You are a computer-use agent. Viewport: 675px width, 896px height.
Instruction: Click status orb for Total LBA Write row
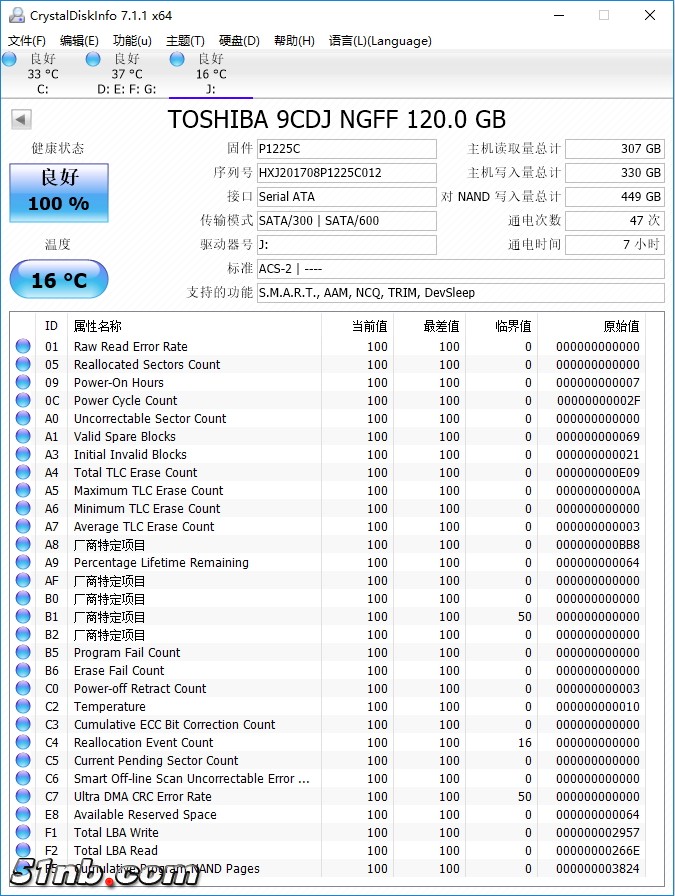pyautogui.click(x=23, y=833)
